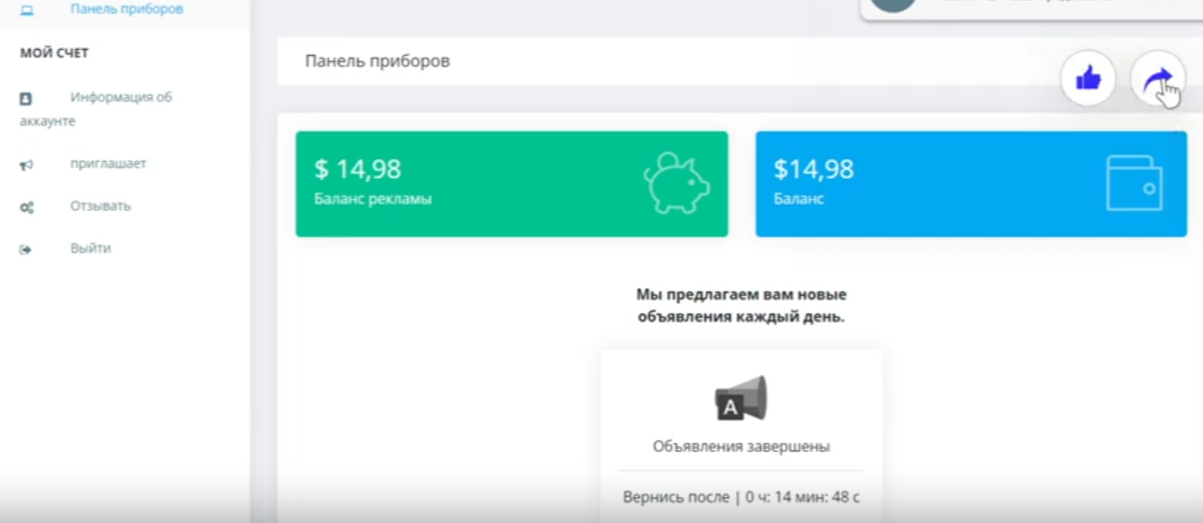Click the piggy bank icon on the green card
The image size is (1203, 523).
675,183
